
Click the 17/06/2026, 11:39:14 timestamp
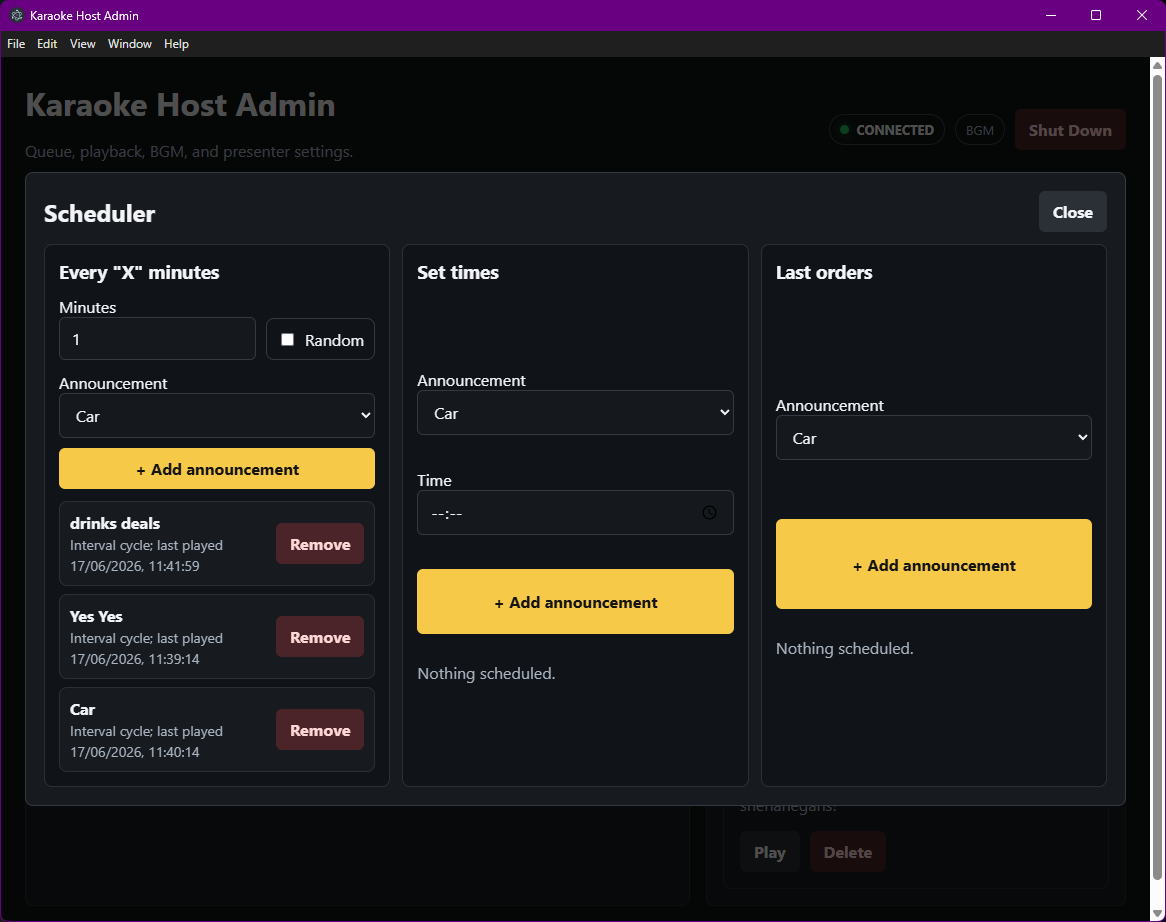point(135,659)
